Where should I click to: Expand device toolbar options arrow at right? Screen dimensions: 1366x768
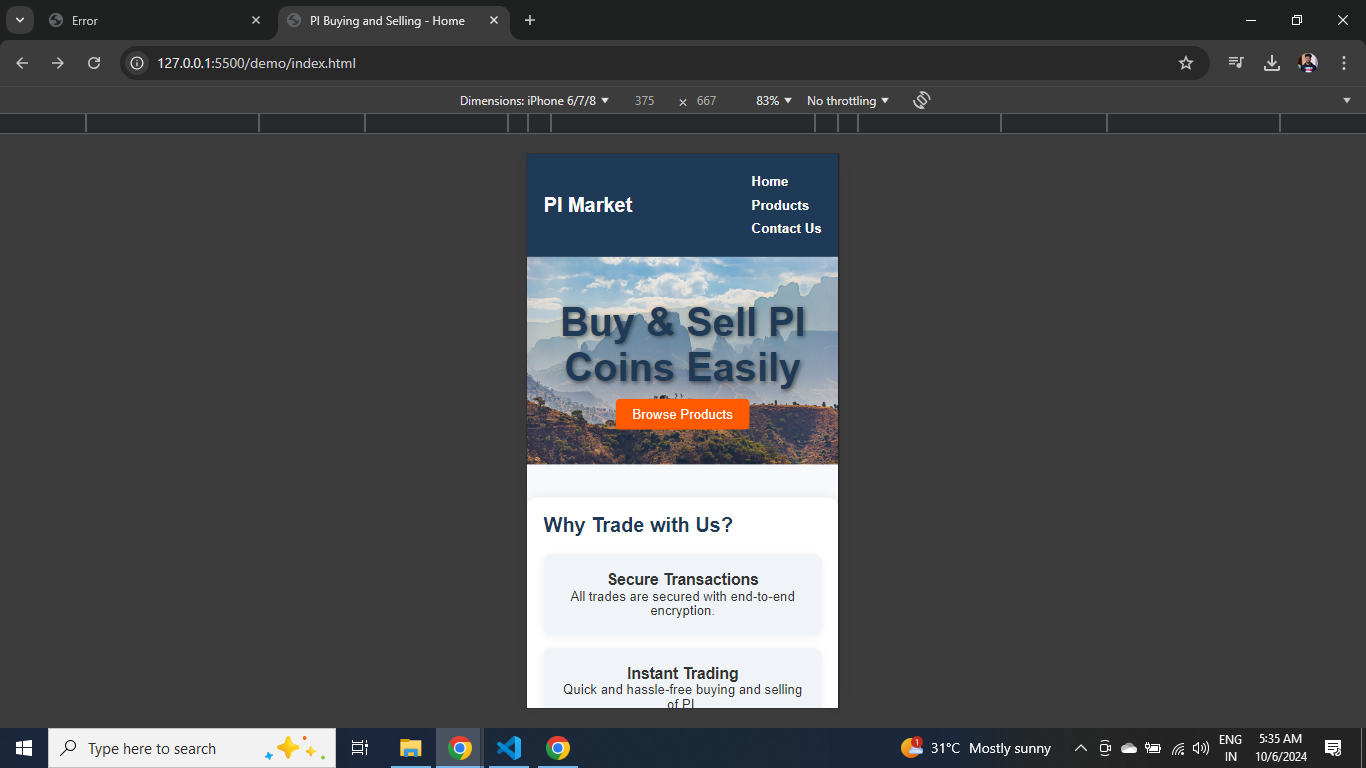coord(1347,101)
